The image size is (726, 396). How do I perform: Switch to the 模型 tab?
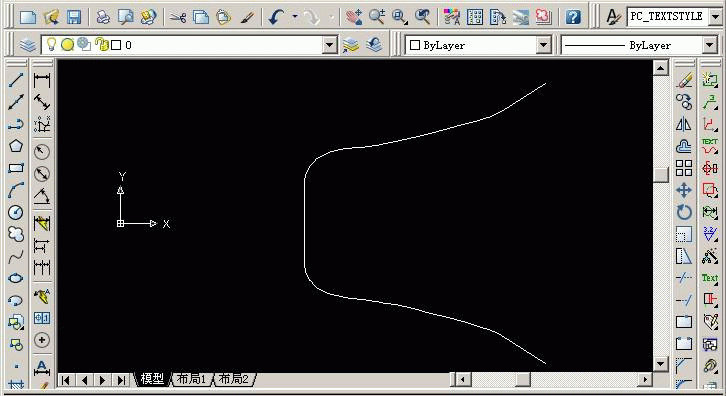pos(152,379)
